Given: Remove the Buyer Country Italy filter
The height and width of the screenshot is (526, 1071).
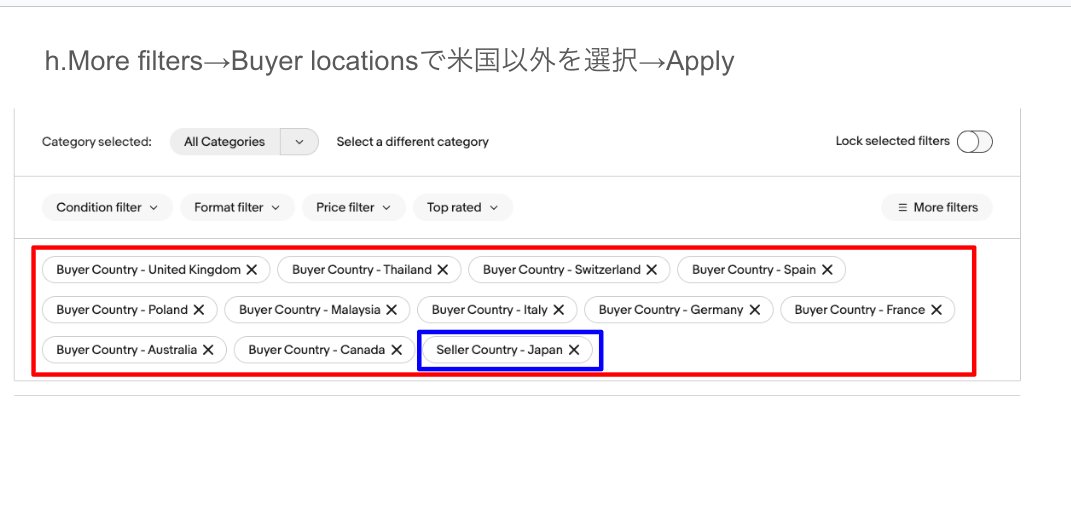Looking at the screenshot, I should 559,310.
